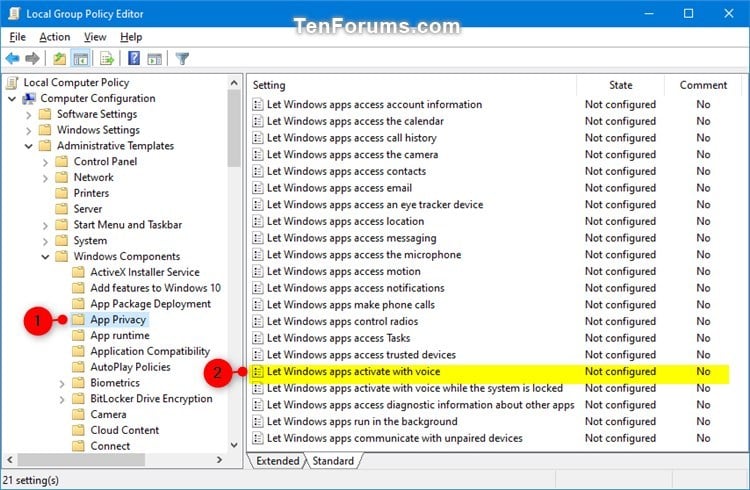The image size is (750, 490).
Task: Expand the Control Panel node
Action: (x=45, y=162)
